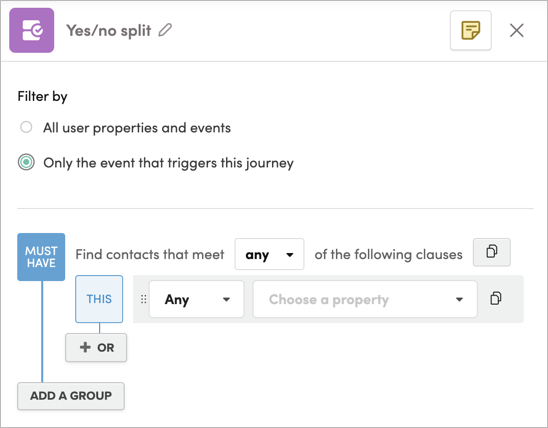Click the Yes/no split title text
Viewport: 548px width, 428px height.
coord(109,30)
